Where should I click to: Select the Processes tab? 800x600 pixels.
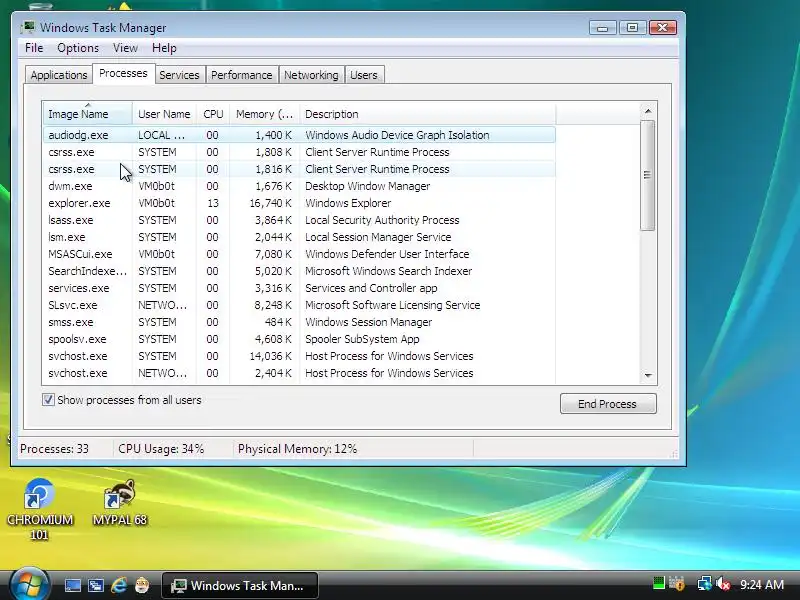[123, 73]
